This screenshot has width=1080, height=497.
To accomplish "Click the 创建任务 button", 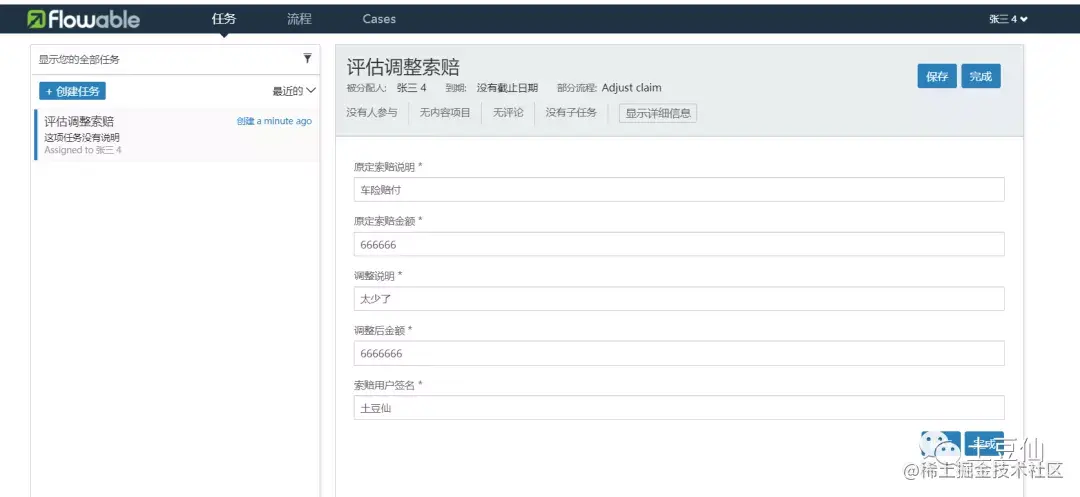I will tap(72, 91).
